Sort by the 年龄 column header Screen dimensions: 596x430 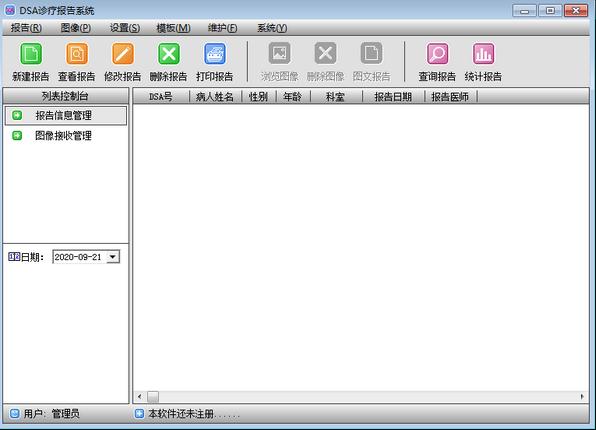point(293,97)
